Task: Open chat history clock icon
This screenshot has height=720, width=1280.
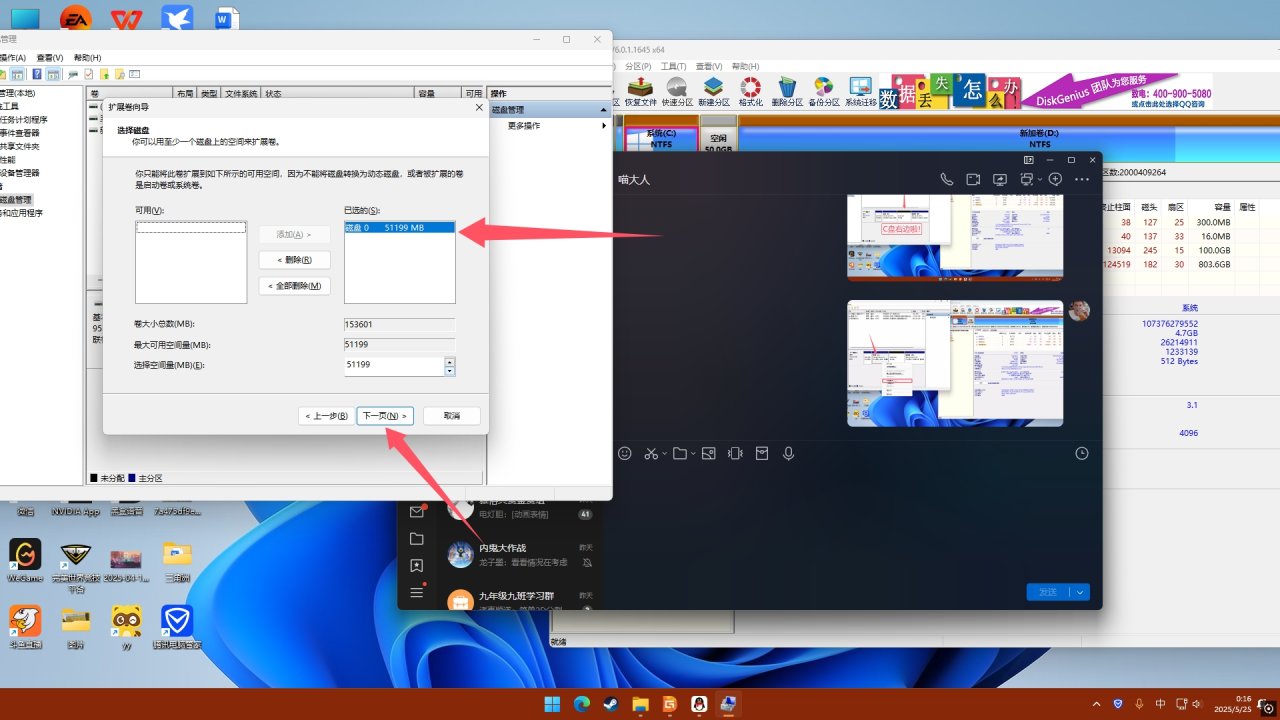Action: click(x=1081, y=453)
